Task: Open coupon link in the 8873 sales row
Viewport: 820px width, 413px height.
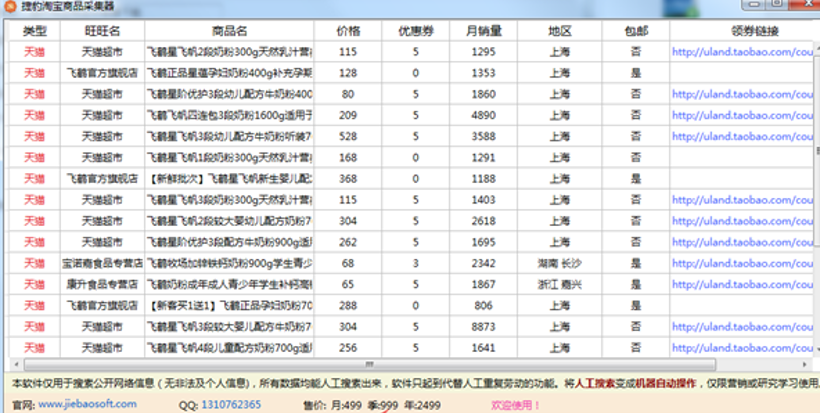Action: pos(743,327)
